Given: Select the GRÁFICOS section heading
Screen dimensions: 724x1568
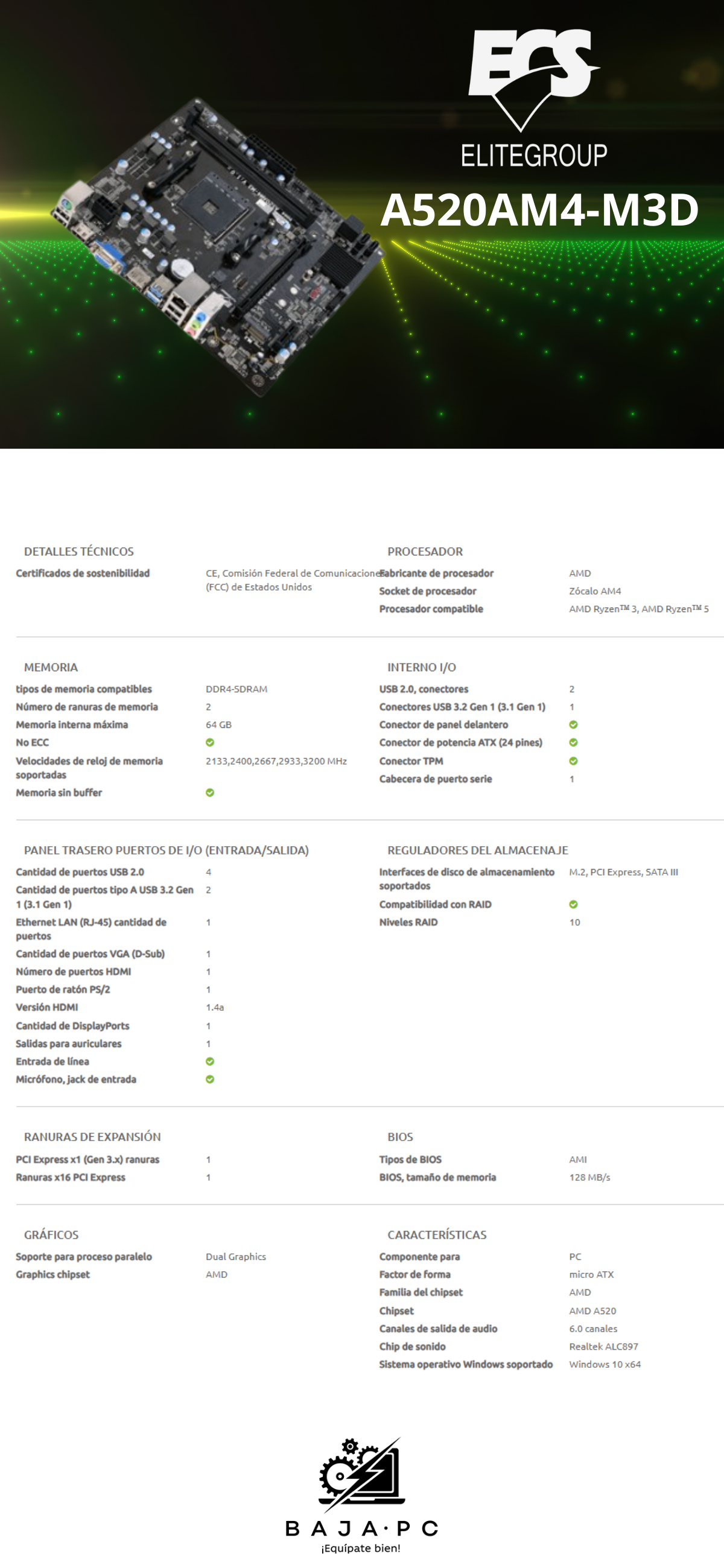Looking at the screenshot, I should click(52, 1235).
